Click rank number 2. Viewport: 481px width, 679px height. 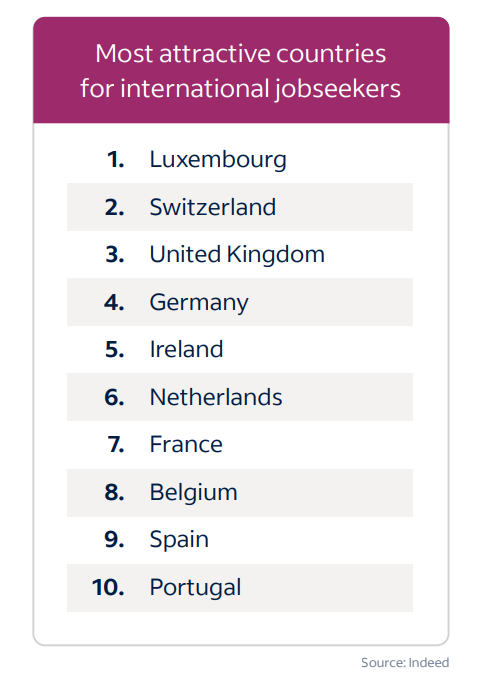click(x=115, y=207)
